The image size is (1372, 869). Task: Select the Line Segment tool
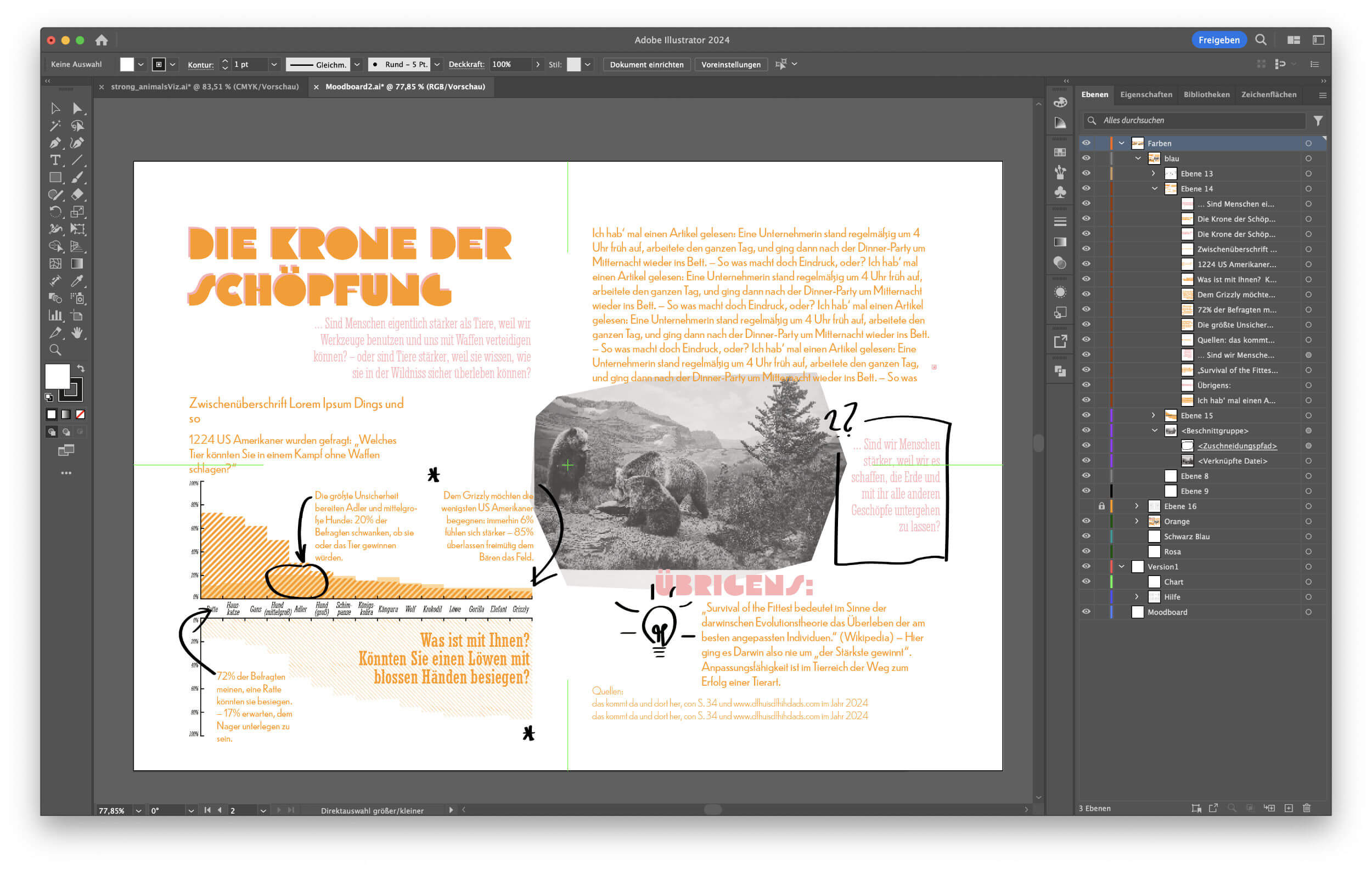pos(77,160)
